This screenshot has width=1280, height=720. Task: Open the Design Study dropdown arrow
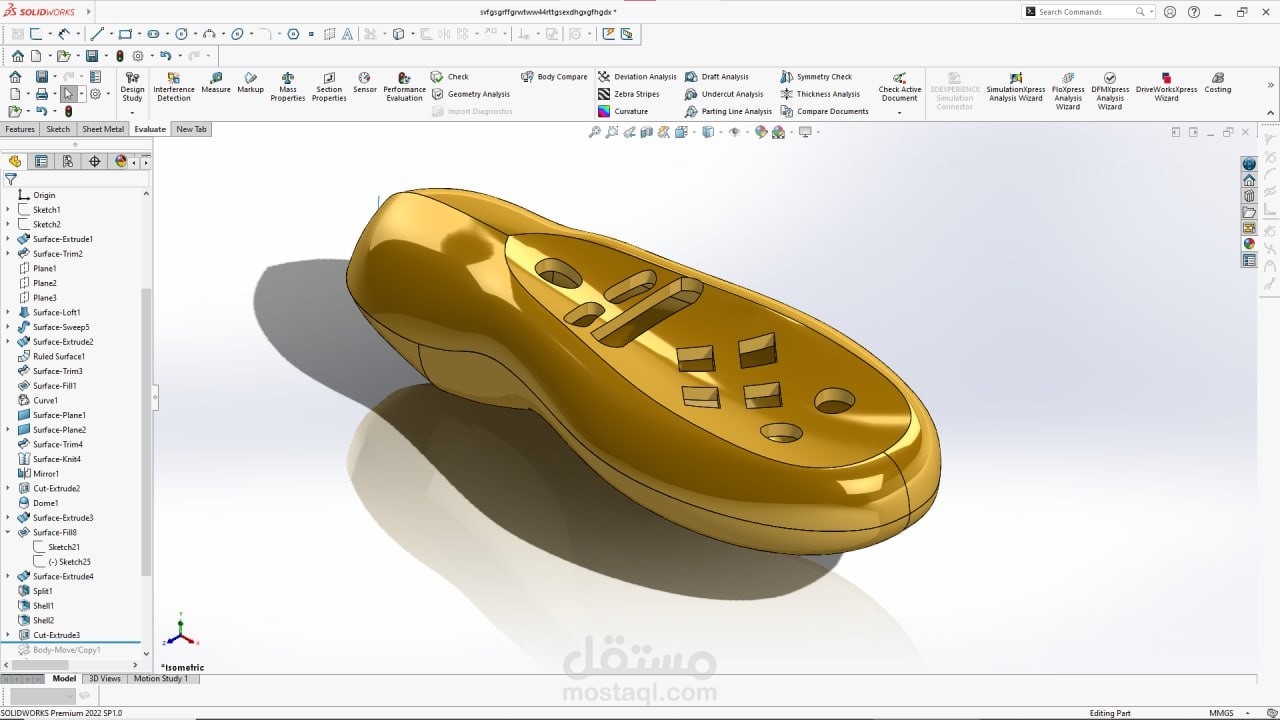(132, 112)
